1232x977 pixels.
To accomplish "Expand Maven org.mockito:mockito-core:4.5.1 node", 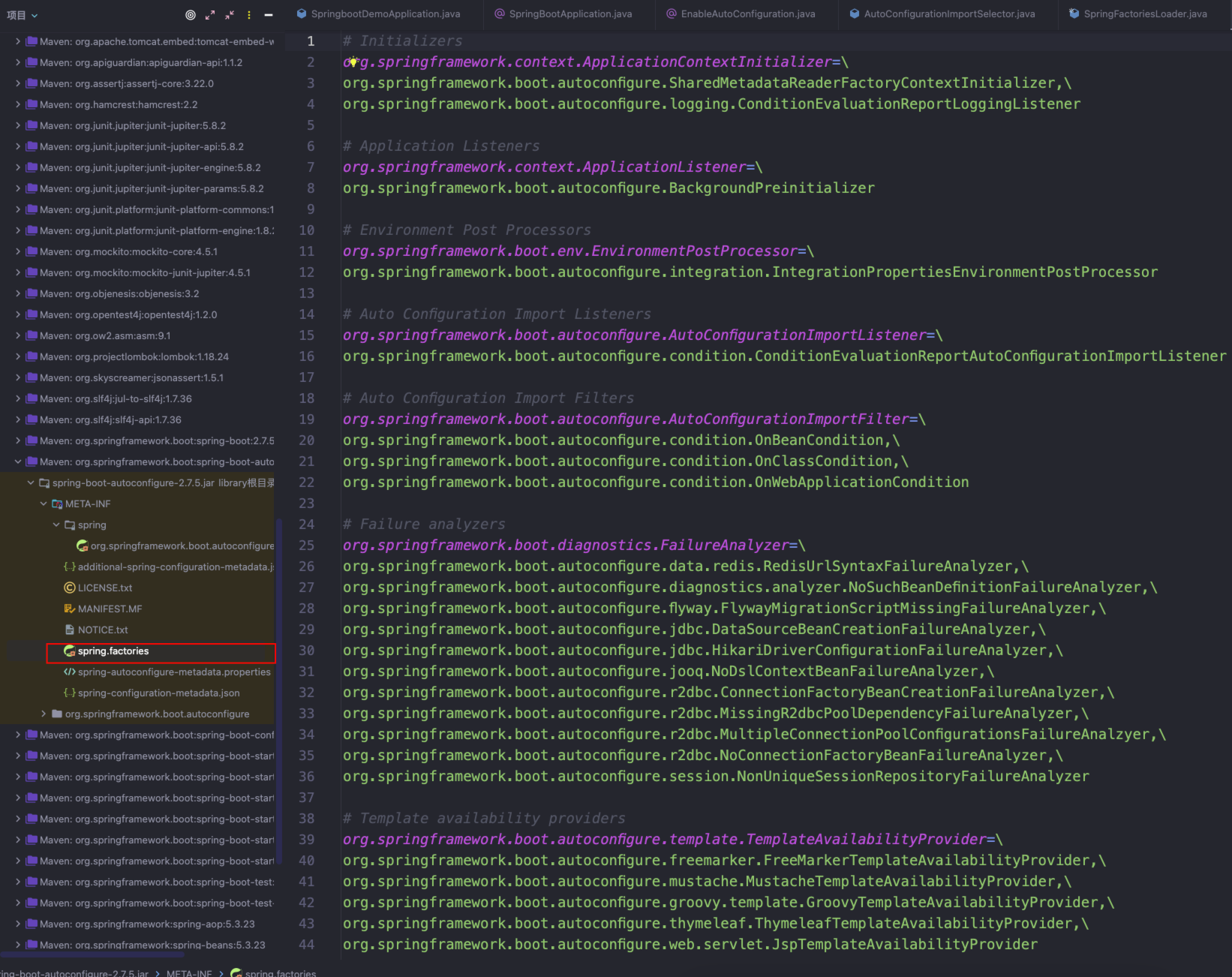I will (x=18, y=252).
